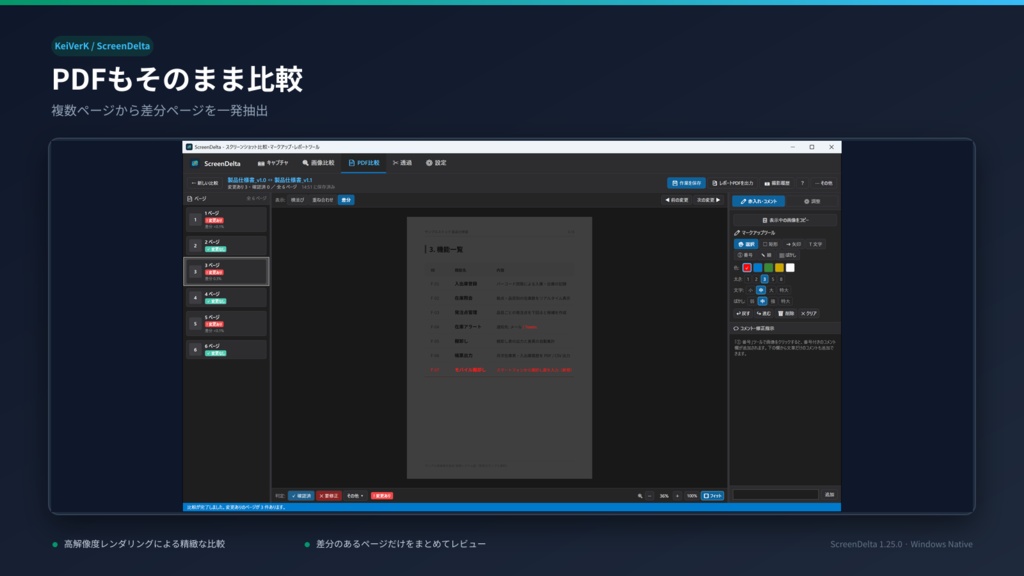Click the クリア clear button

coord(808,313)
